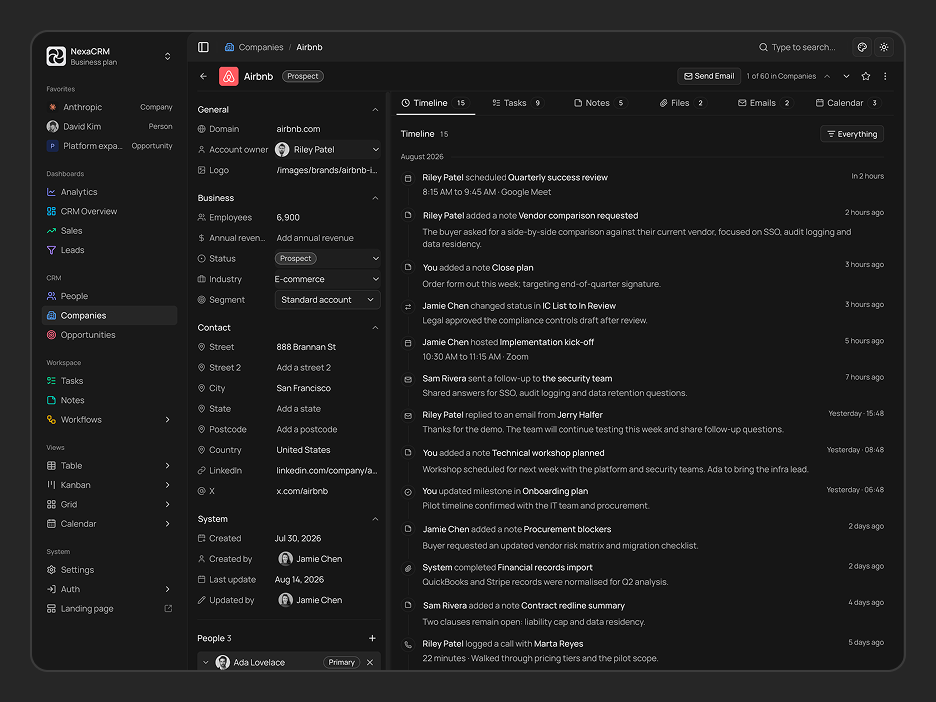Viewport: 936px width, 702px height.
Task: Open the three-dot more options menu
Action: 885,76
